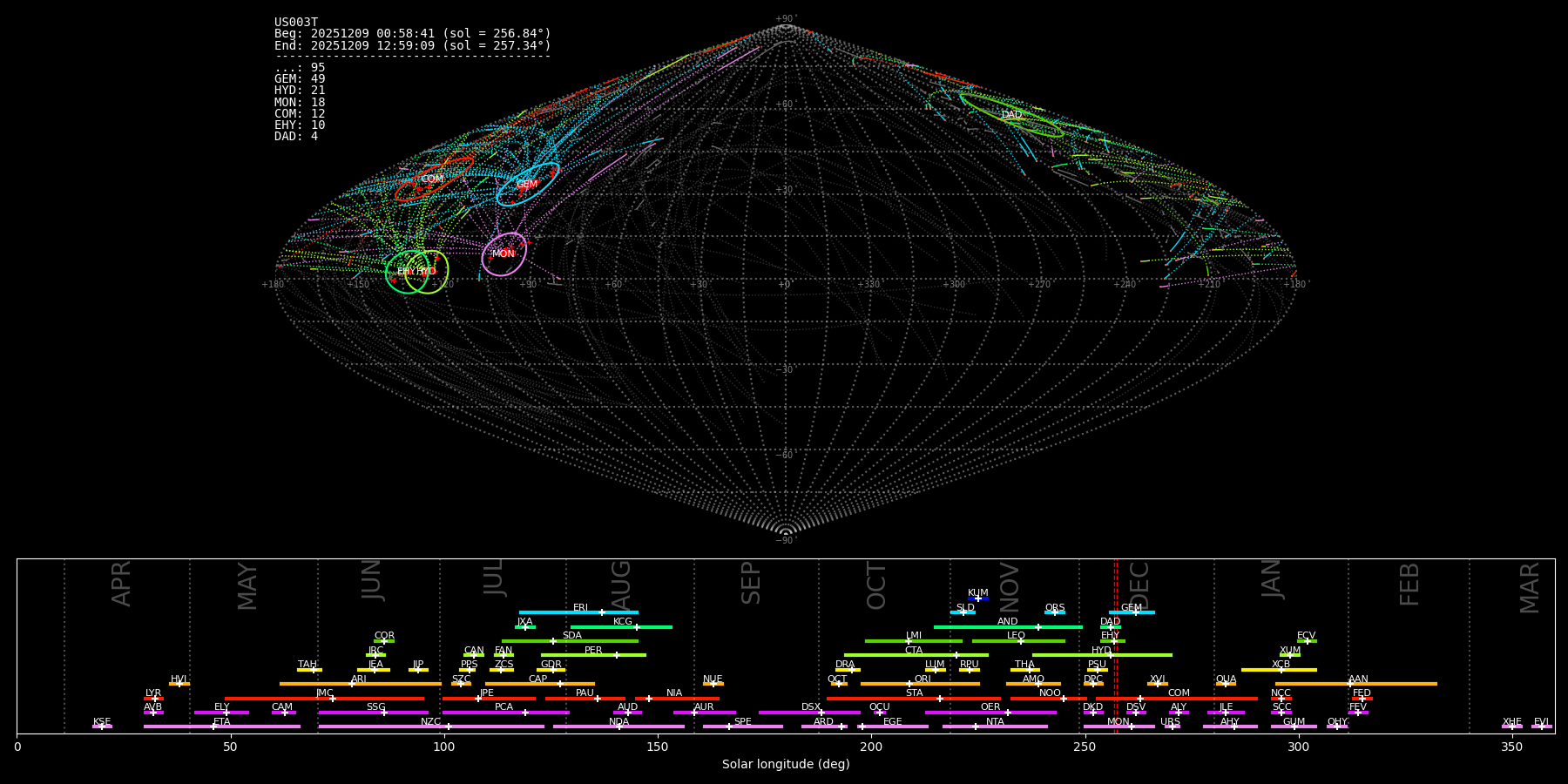This screenshot has width=1568, height=784.
Task: Click the '...: 95' sporadic count line
Action: click(300, 68)
